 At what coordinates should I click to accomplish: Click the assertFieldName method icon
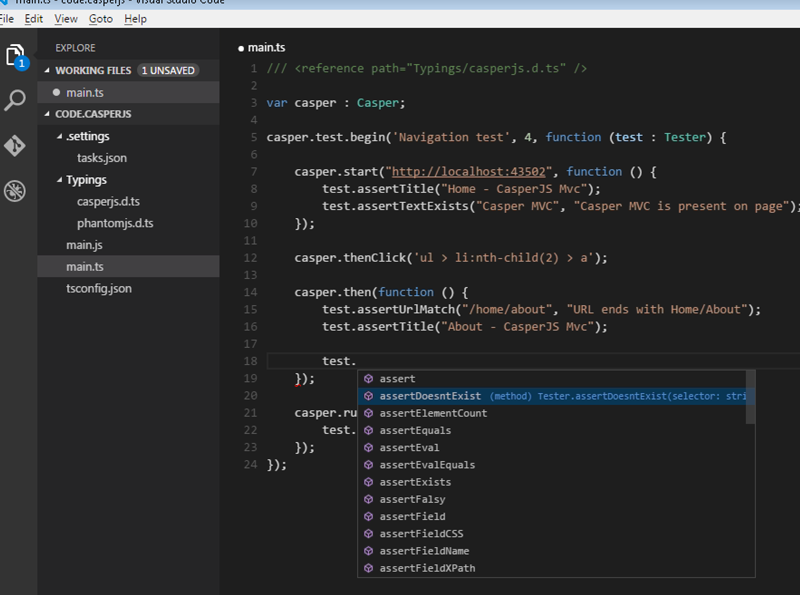click(x=368, y=551)
